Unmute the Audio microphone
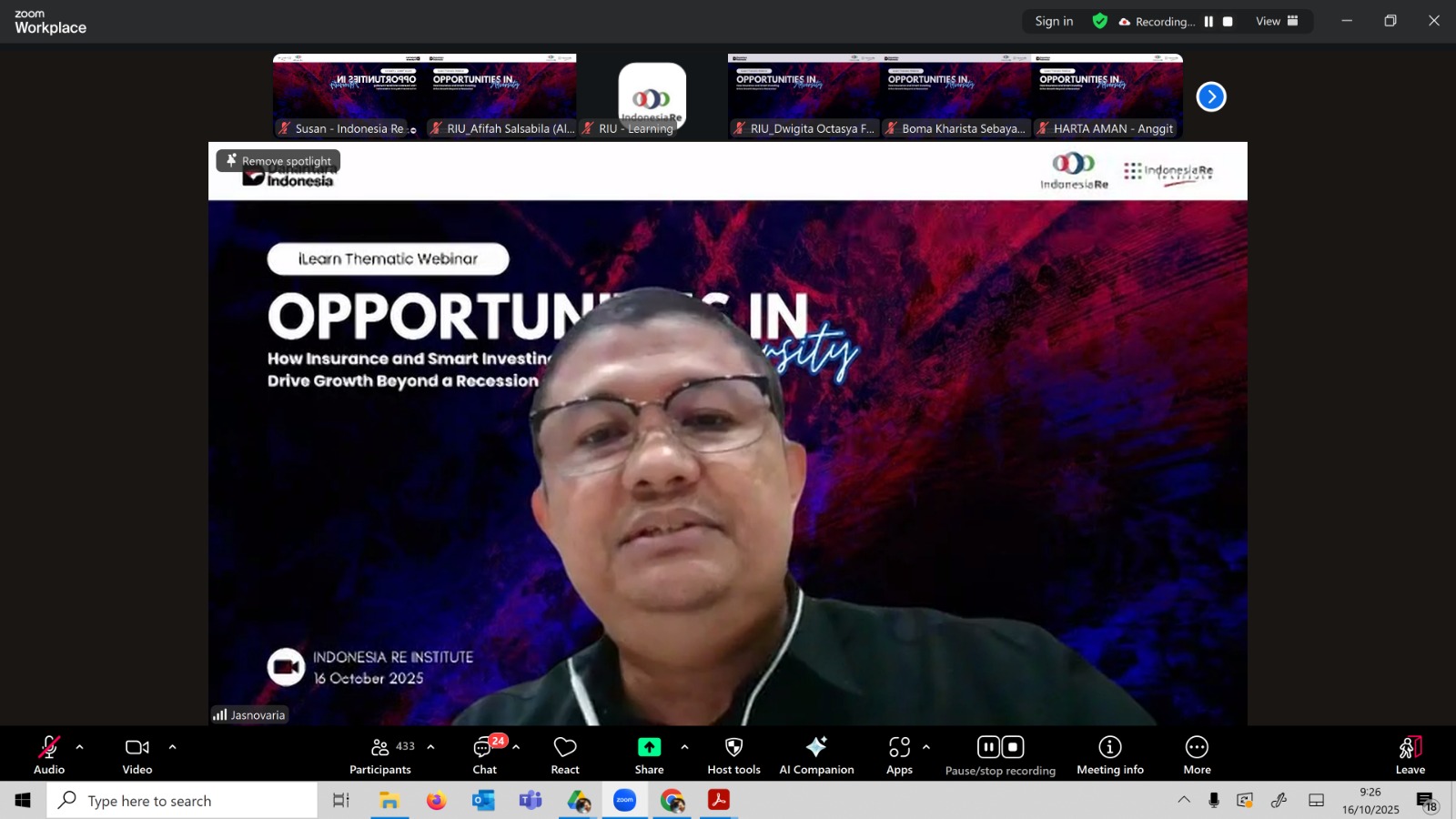This screenshot has height=819, width=1456. point(49,754)
